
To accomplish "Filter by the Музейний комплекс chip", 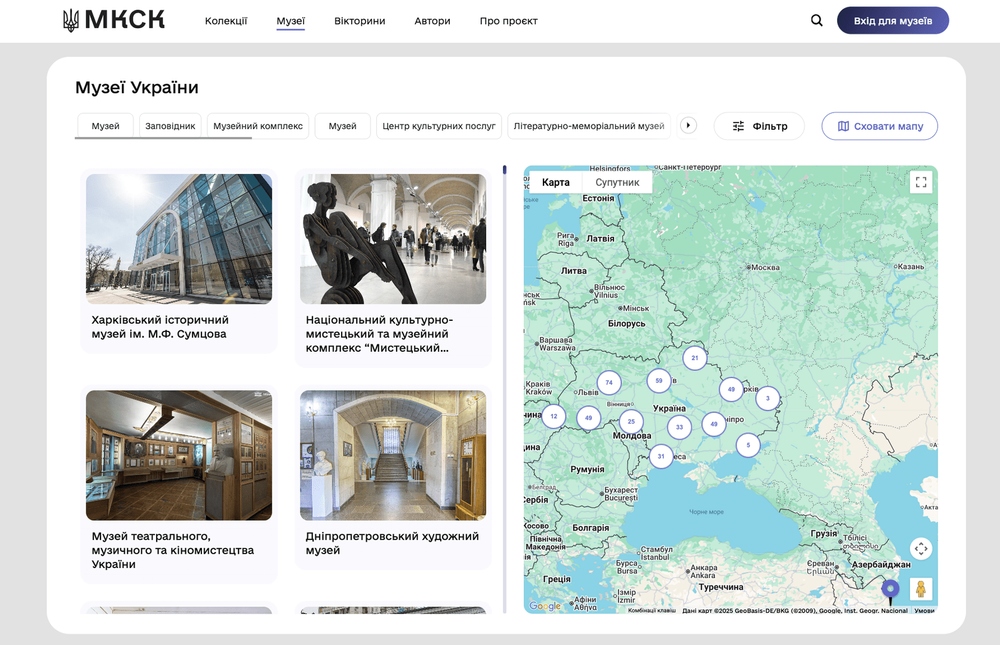I will 258,126.
